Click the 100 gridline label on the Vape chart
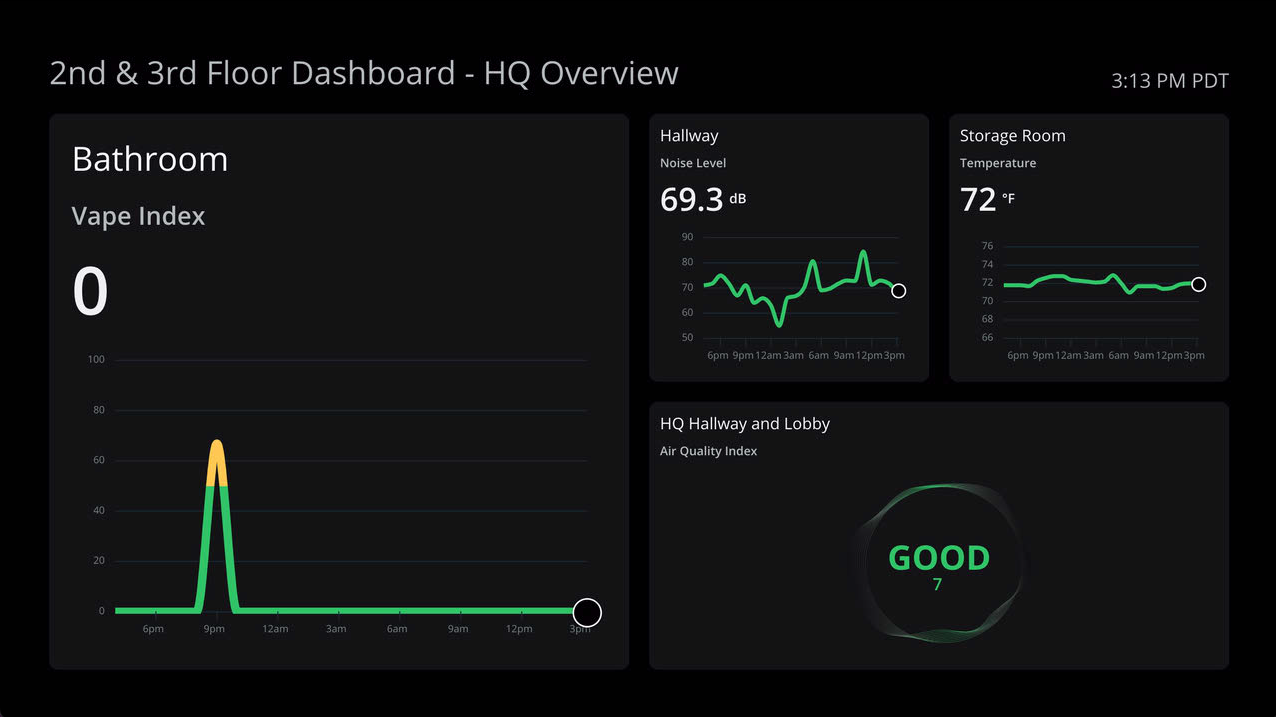 click(x=96, y=360)
